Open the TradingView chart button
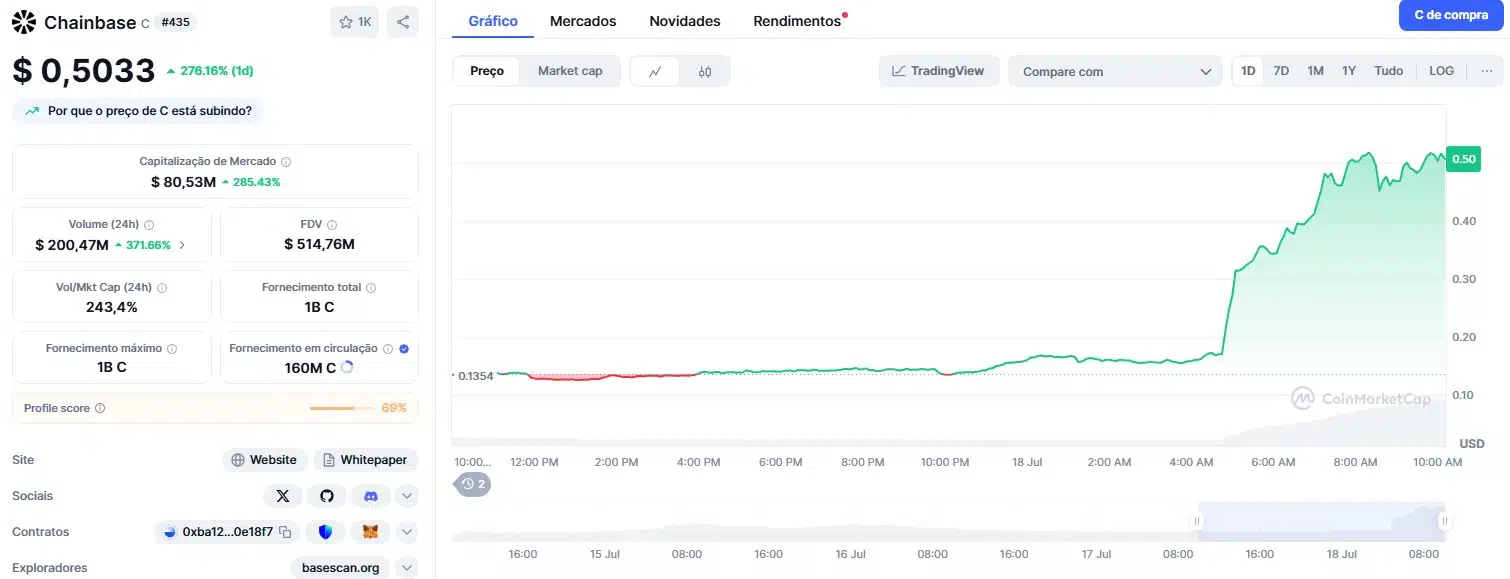 [939, 71]
